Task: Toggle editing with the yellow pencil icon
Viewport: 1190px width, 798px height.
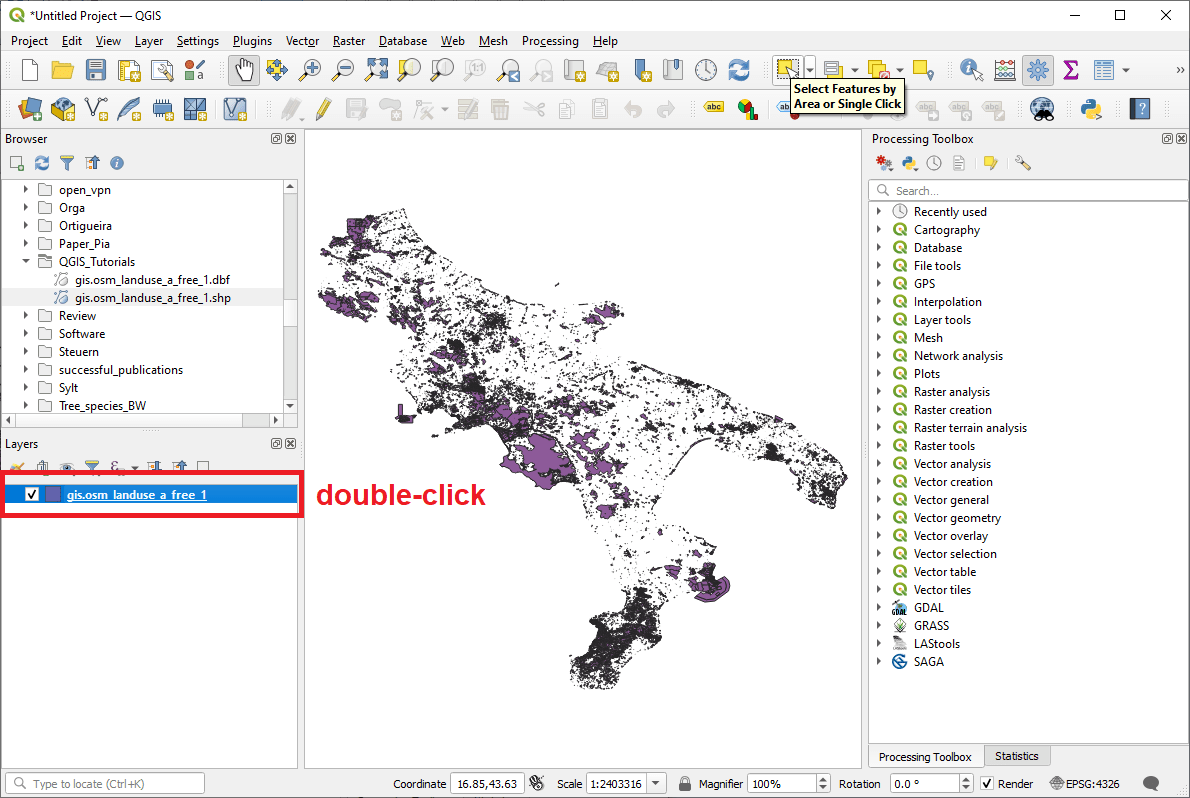Action: pos(323,109)
